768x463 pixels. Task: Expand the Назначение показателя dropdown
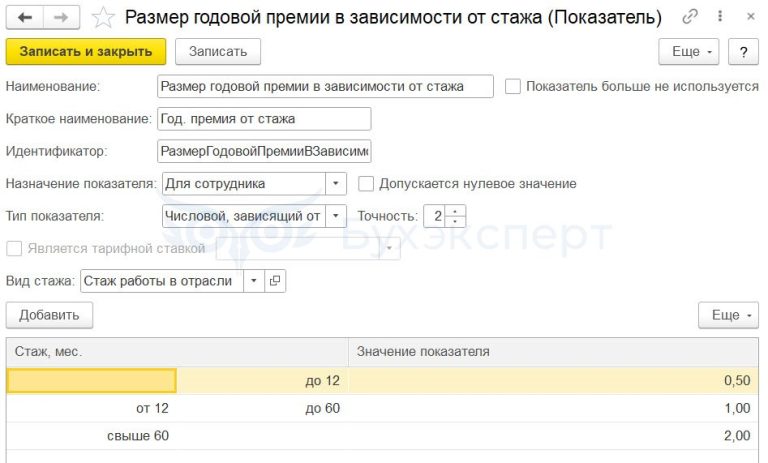tap(336, 184)
